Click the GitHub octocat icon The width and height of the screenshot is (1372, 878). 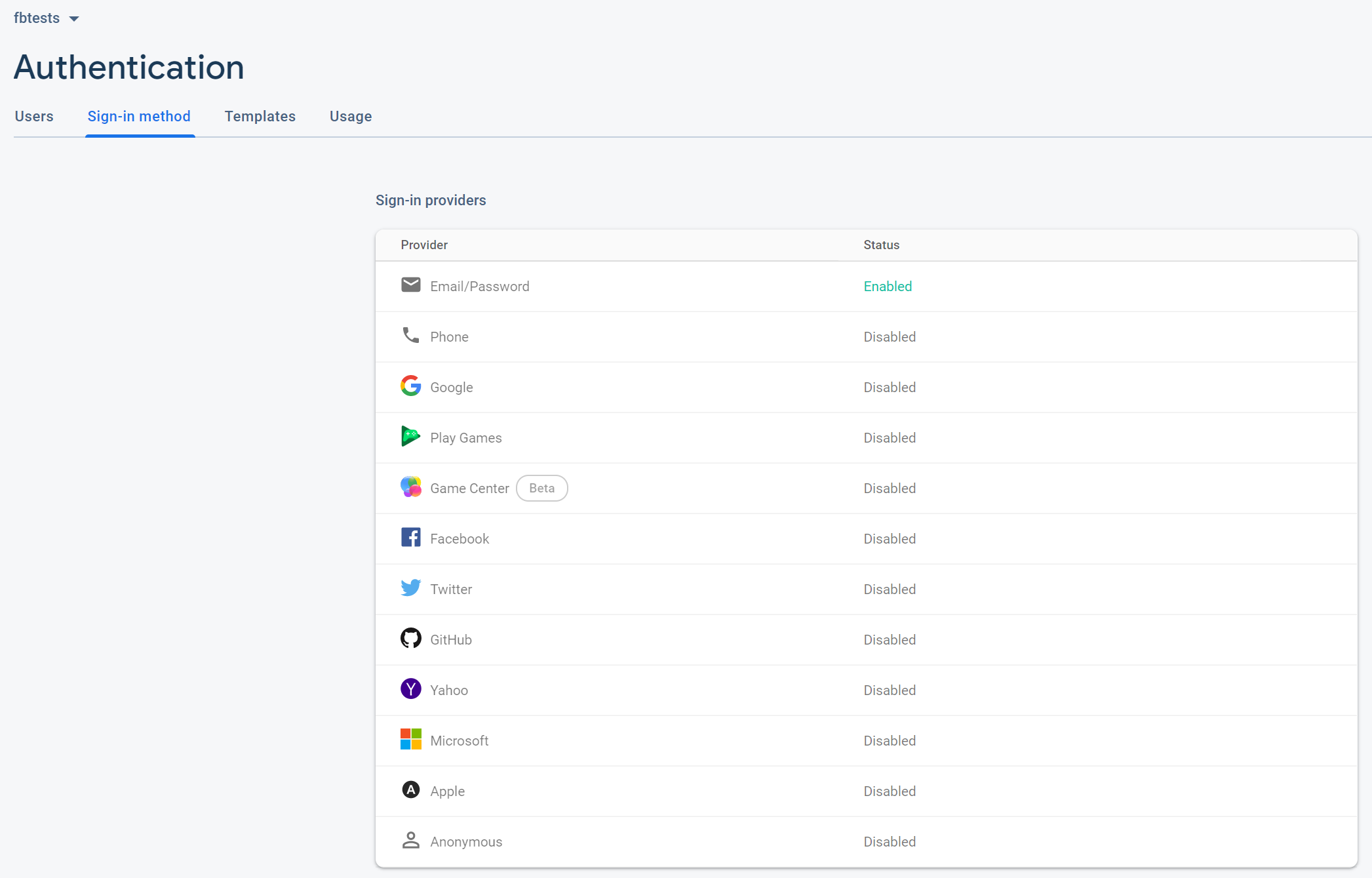pyautogui.click(x=410, y=638)
